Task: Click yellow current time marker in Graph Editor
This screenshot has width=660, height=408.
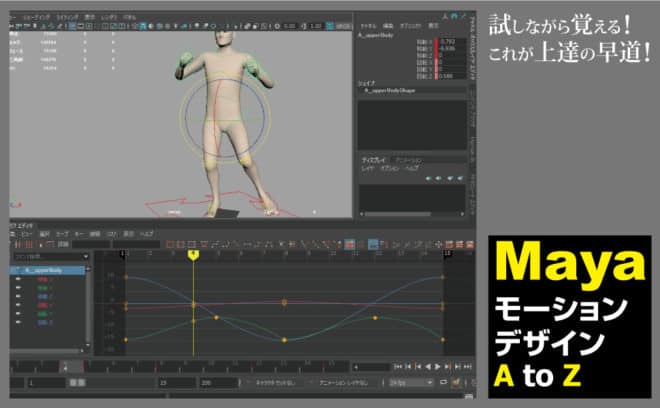Action: (193, 254)
